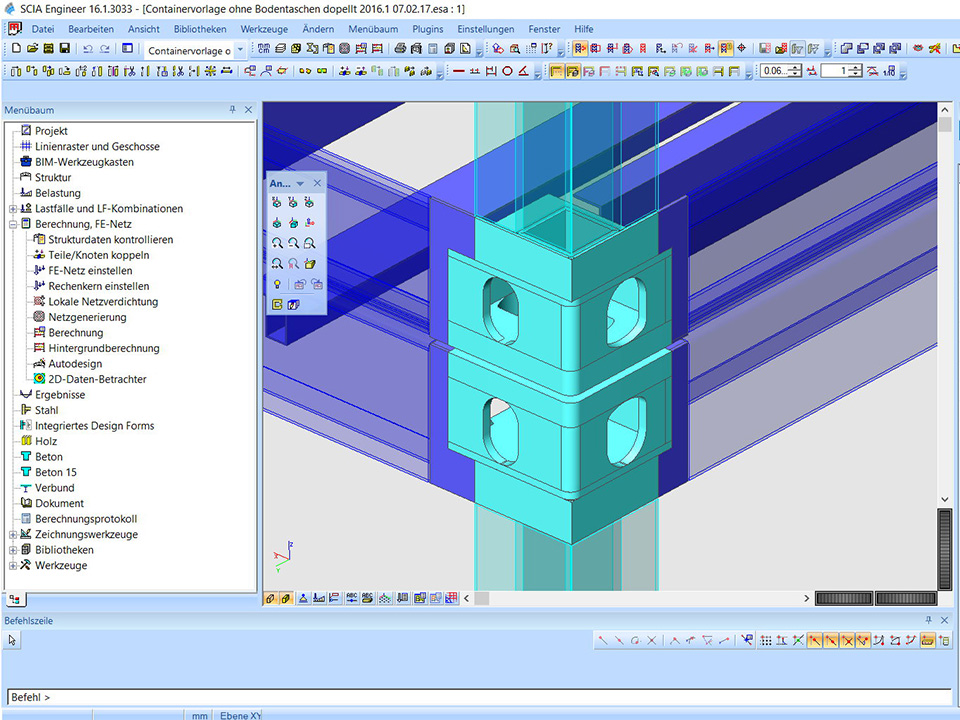The image size is (960, 720).
Task: Open the Containervorlage project dropdown
Action: 240,49
